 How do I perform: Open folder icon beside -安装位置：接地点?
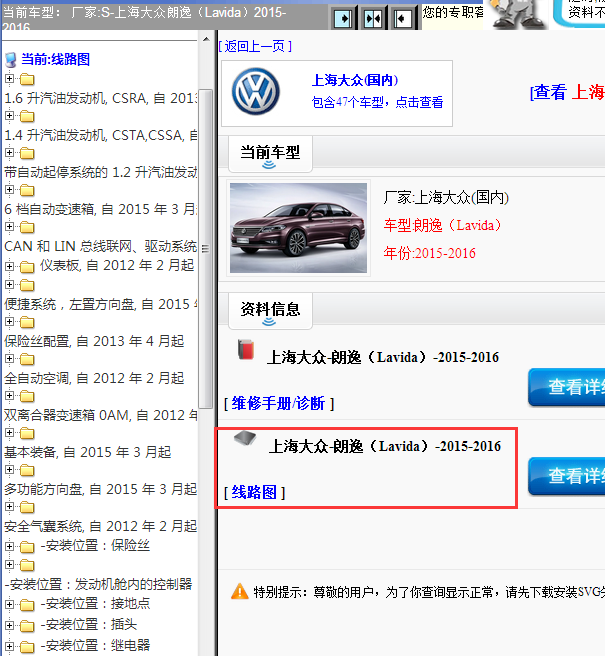pyautogui.click(x=27, y=605)
